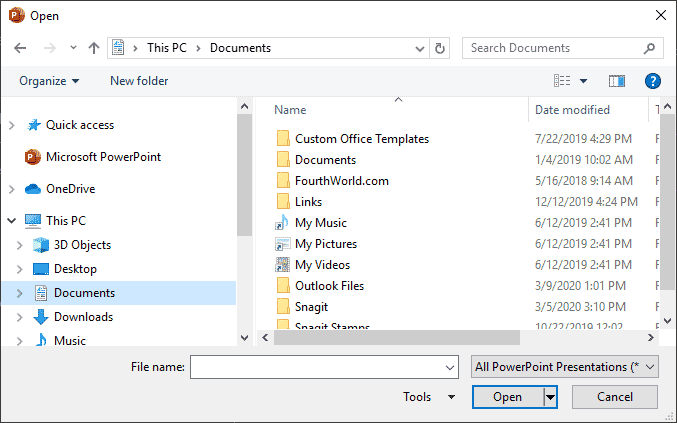Open the Organize menu
The width and height of the screenshot is (677, 423).
49,81
